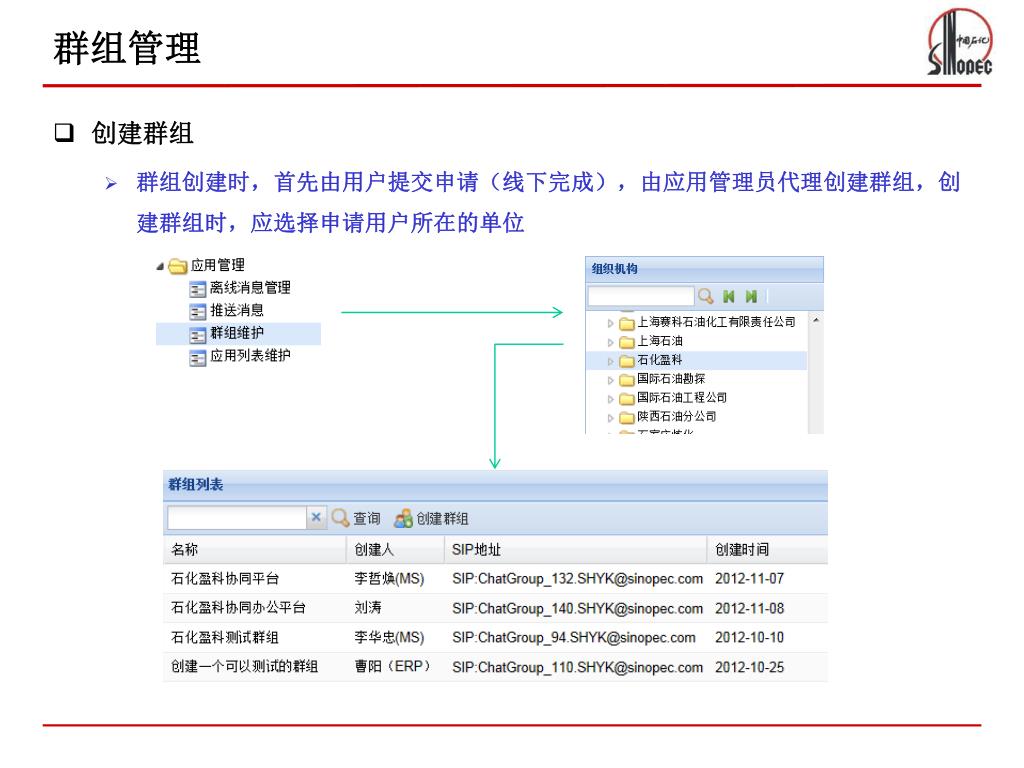
Task: Expand the 国际石油勘探 node
Action: pyautogui.click(x=611, y=379)
